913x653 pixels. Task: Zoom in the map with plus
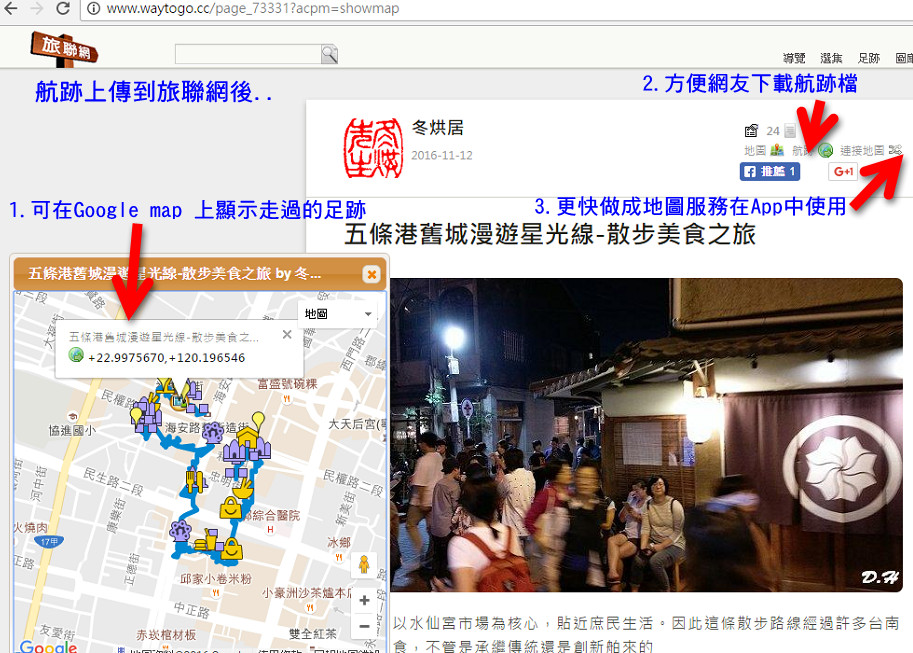(x=364, y=600)
